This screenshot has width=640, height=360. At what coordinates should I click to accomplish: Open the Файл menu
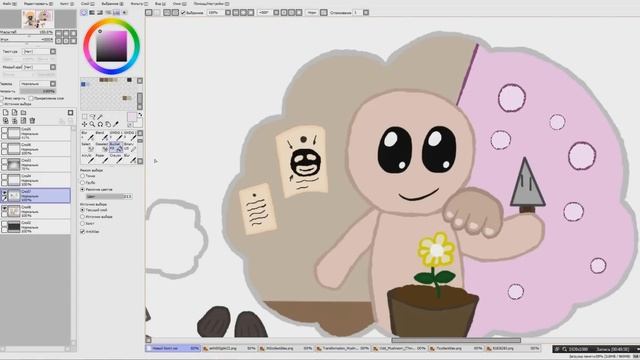coord(9,3)
